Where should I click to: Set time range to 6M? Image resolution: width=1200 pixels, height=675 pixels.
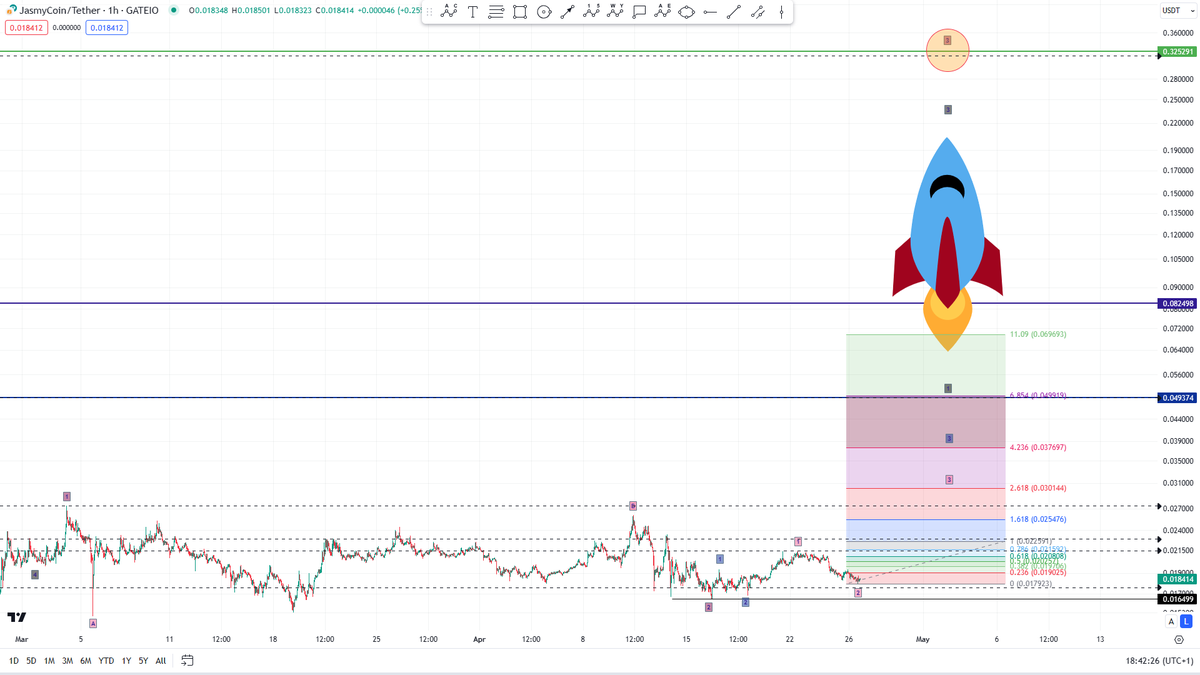click(86, 661)
